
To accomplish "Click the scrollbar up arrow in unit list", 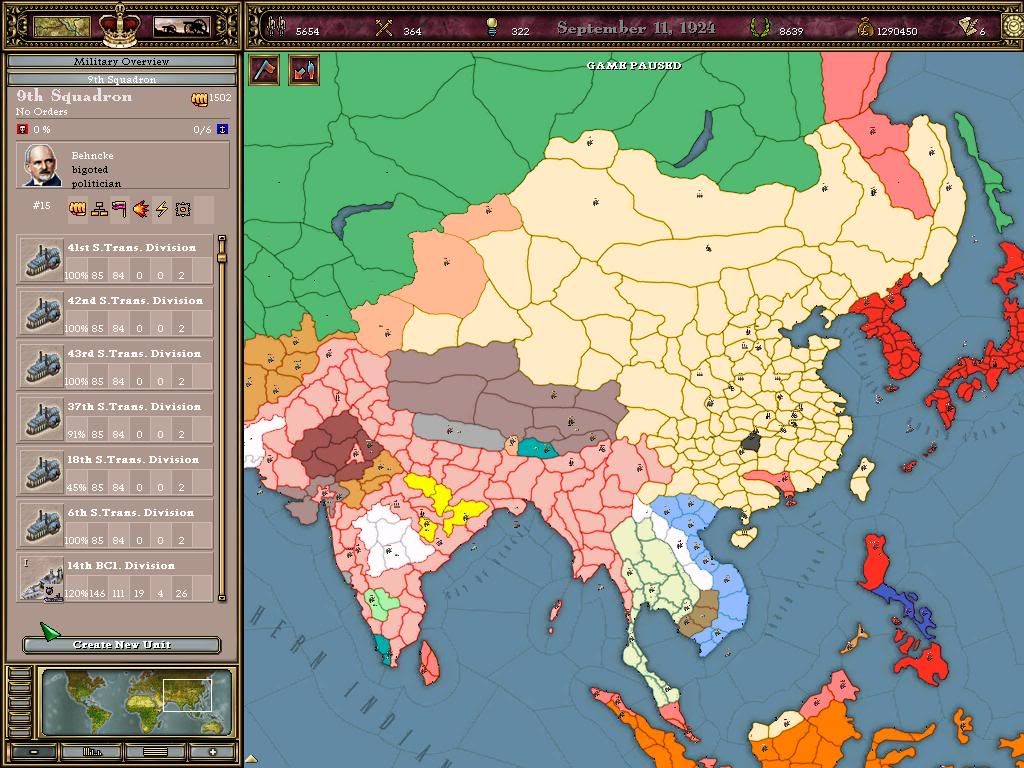I will (x=222, y=239).
